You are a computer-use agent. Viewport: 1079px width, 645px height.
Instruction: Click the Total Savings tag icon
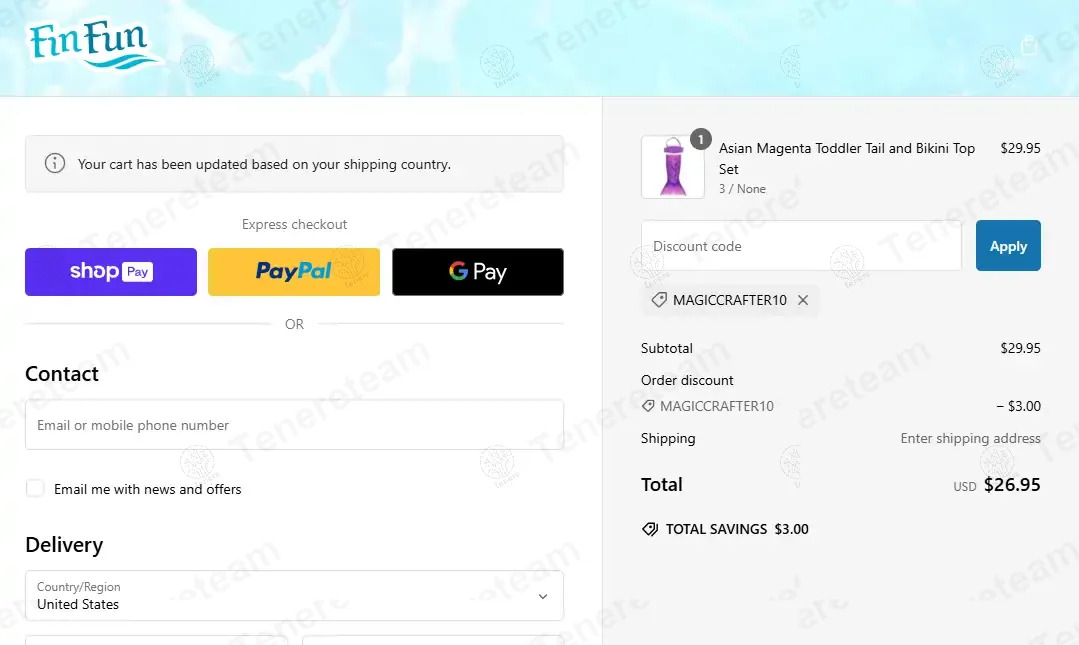[650, 529]
